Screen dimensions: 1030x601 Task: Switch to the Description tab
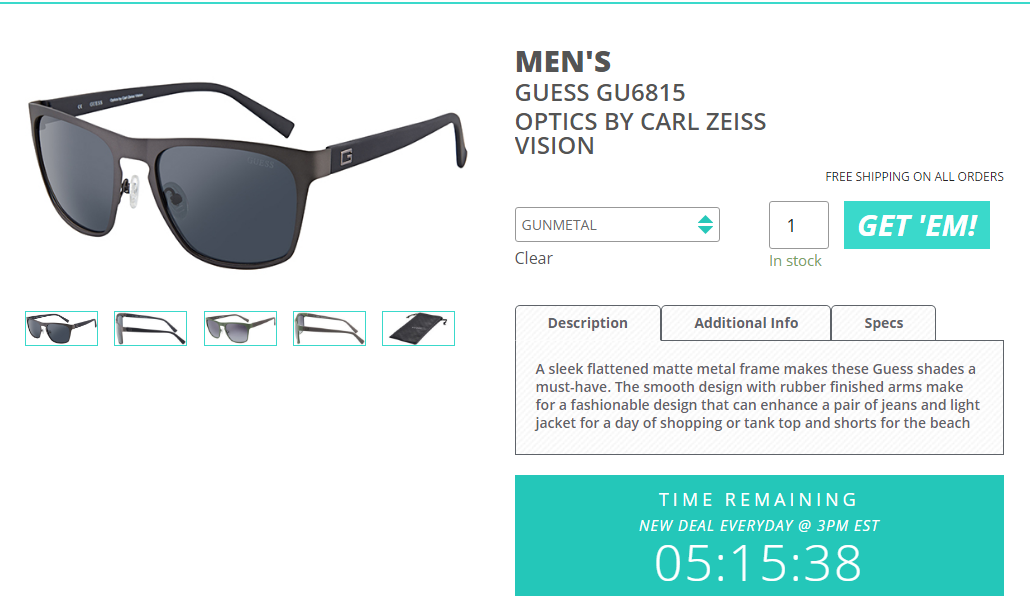(588, 323)
